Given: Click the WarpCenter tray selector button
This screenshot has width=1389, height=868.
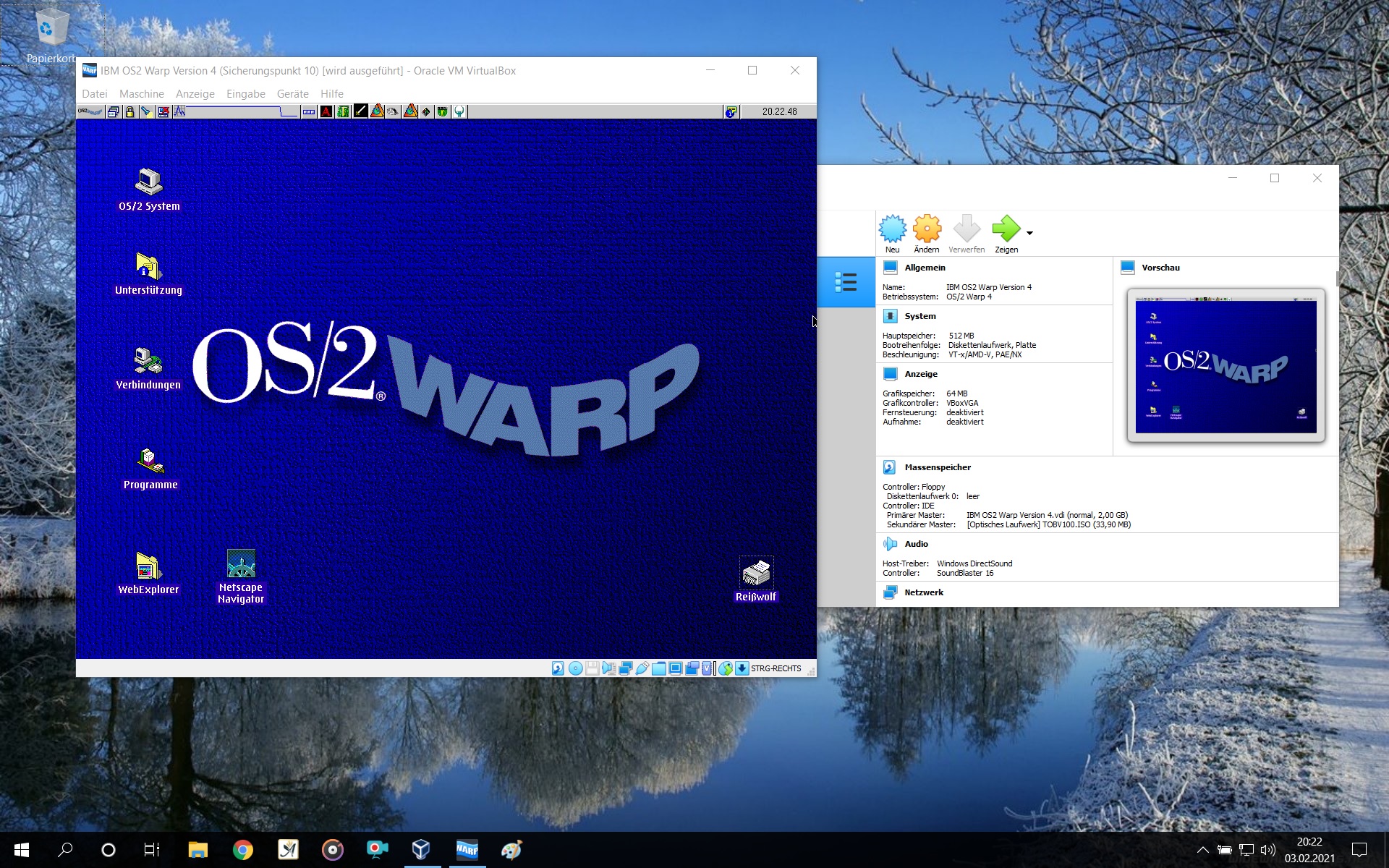Looking at the screenshot, I should [309, 111].
